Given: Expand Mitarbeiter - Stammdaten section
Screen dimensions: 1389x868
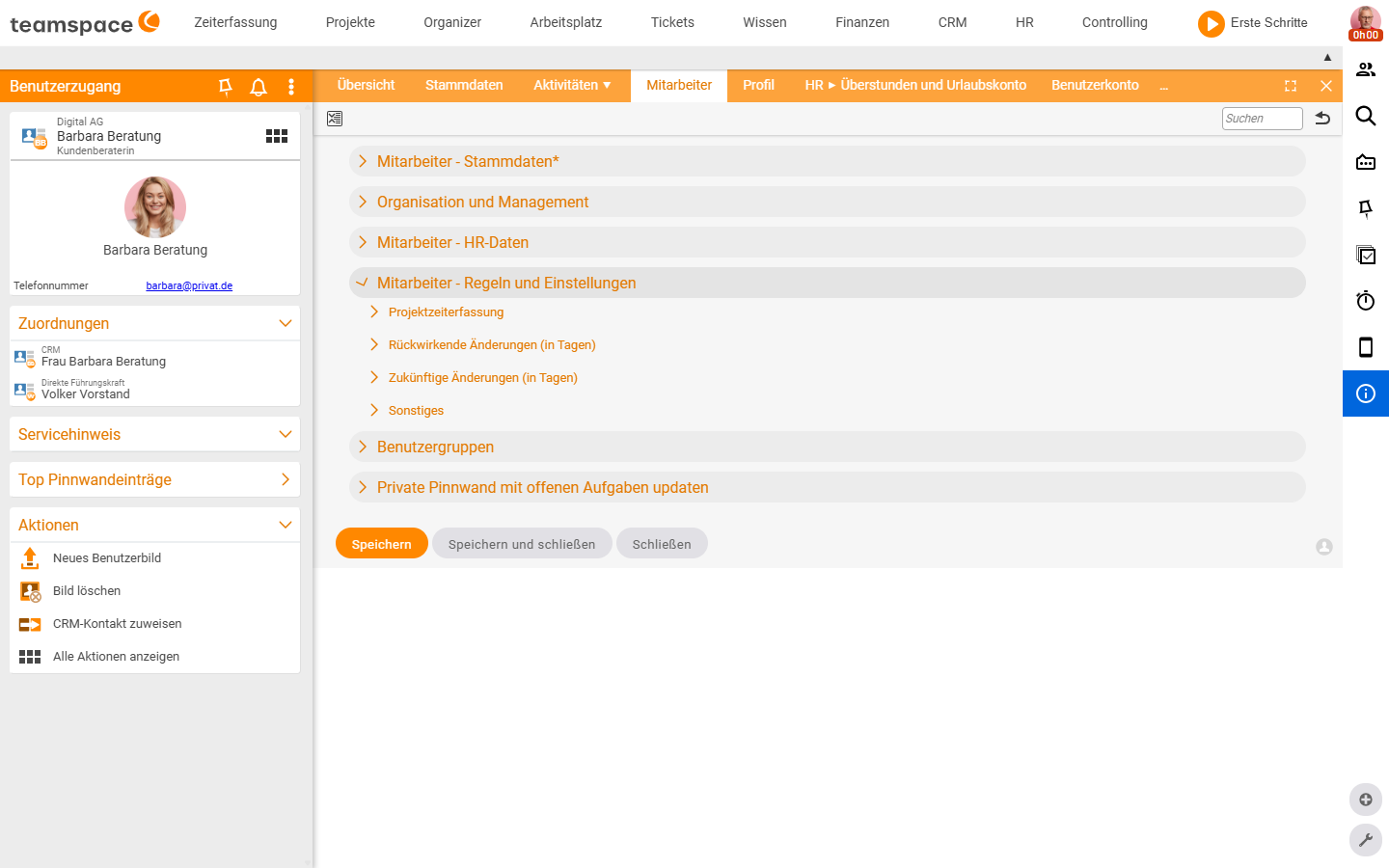Looking at the screenshot, I should tap(827, 161).
